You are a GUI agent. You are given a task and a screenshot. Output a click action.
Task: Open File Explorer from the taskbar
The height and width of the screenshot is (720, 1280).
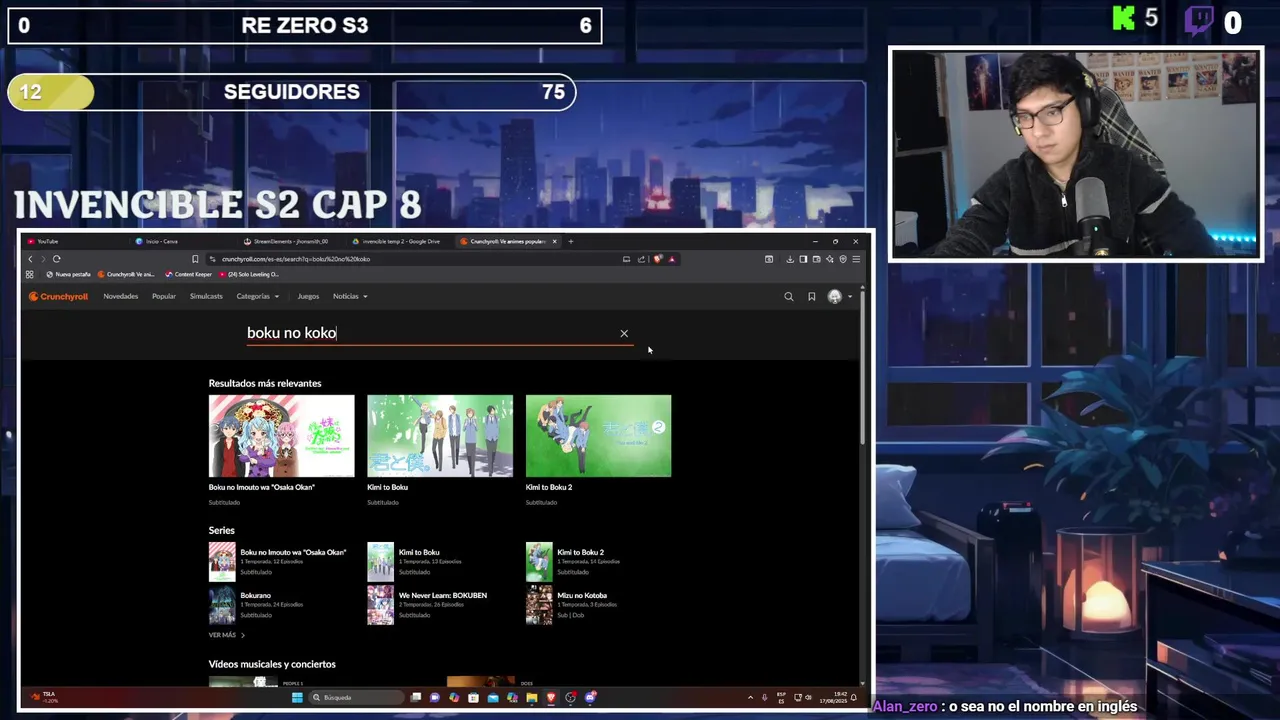click(x=531, y=697)
